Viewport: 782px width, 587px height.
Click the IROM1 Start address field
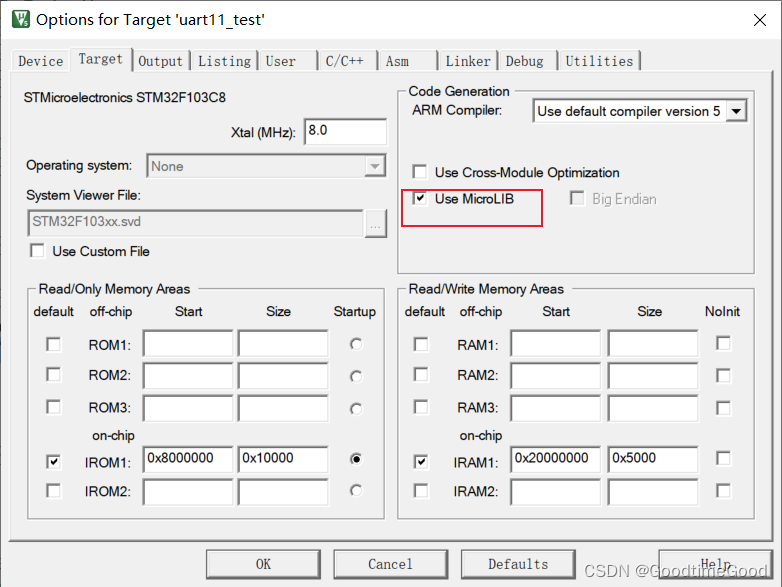(x=188, y=459)
